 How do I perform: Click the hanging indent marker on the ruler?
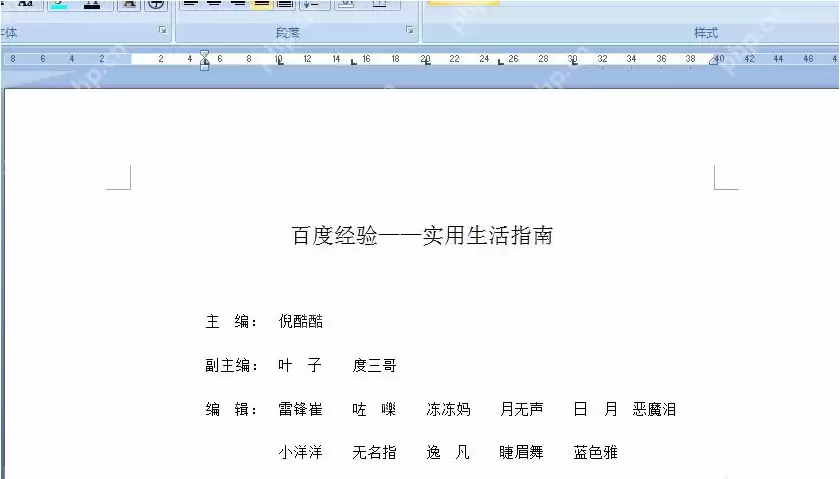click(x=205, y=60)
